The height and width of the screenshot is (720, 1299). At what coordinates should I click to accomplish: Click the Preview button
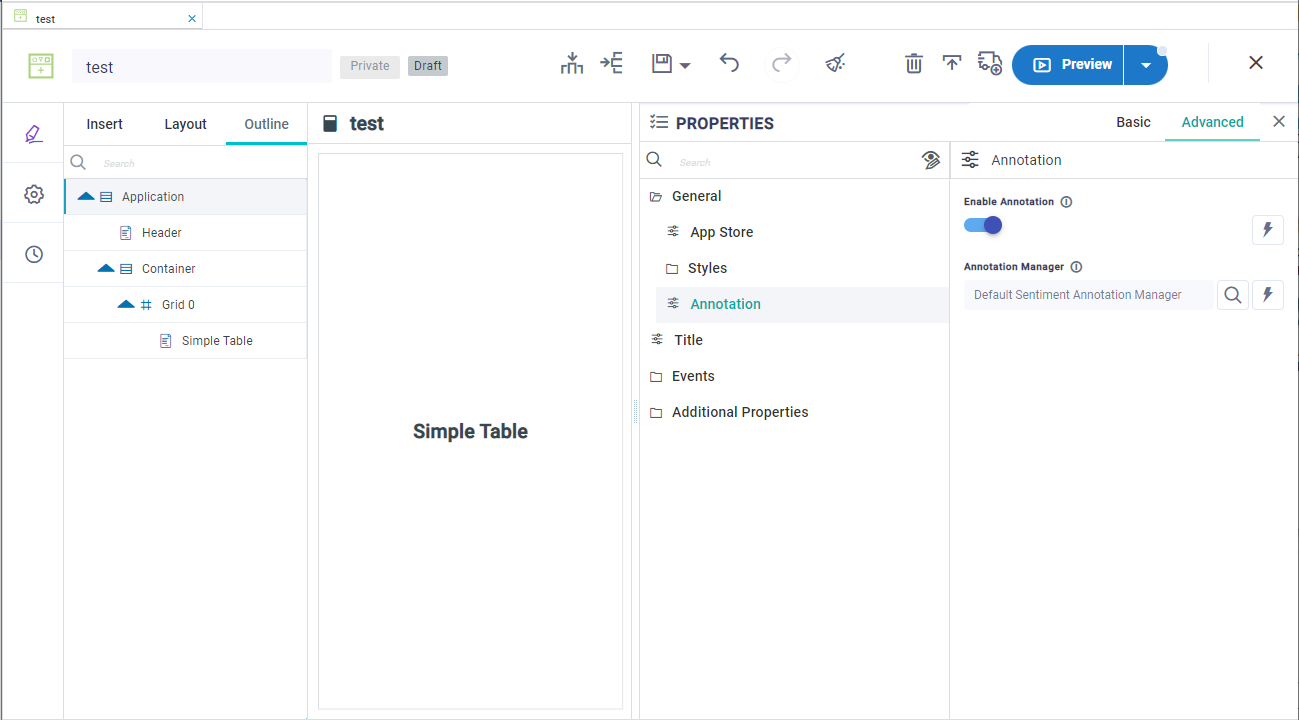[x=1068, y=65]
